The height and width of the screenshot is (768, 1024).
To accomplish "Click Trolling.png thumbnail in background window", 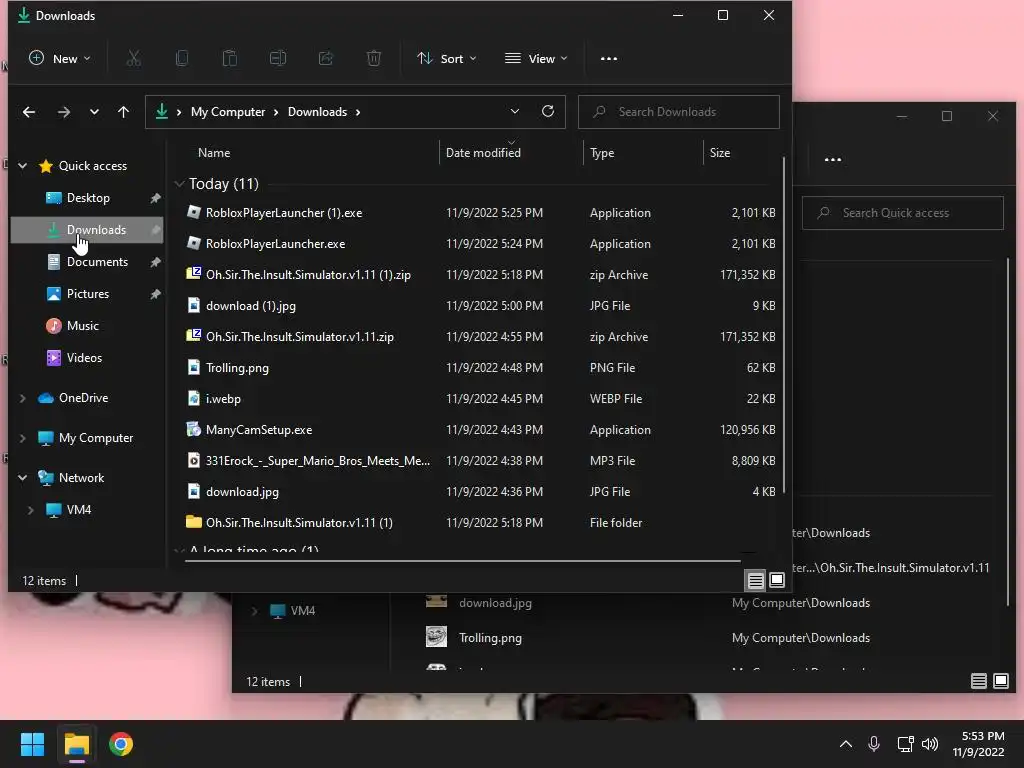I will point(436,637).
